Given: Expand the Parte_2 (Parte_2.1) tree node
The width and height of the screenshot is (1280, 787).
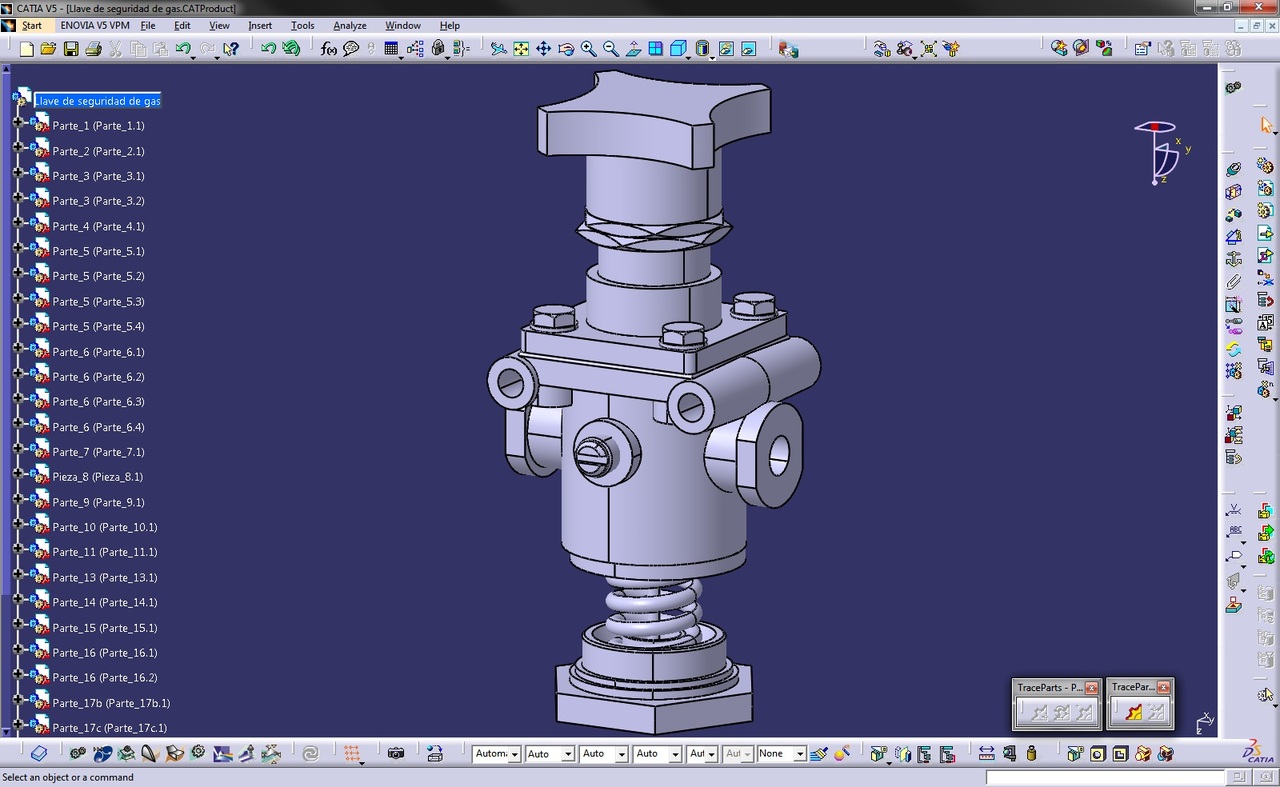Looking at the screenshot, I should point(17,147).
